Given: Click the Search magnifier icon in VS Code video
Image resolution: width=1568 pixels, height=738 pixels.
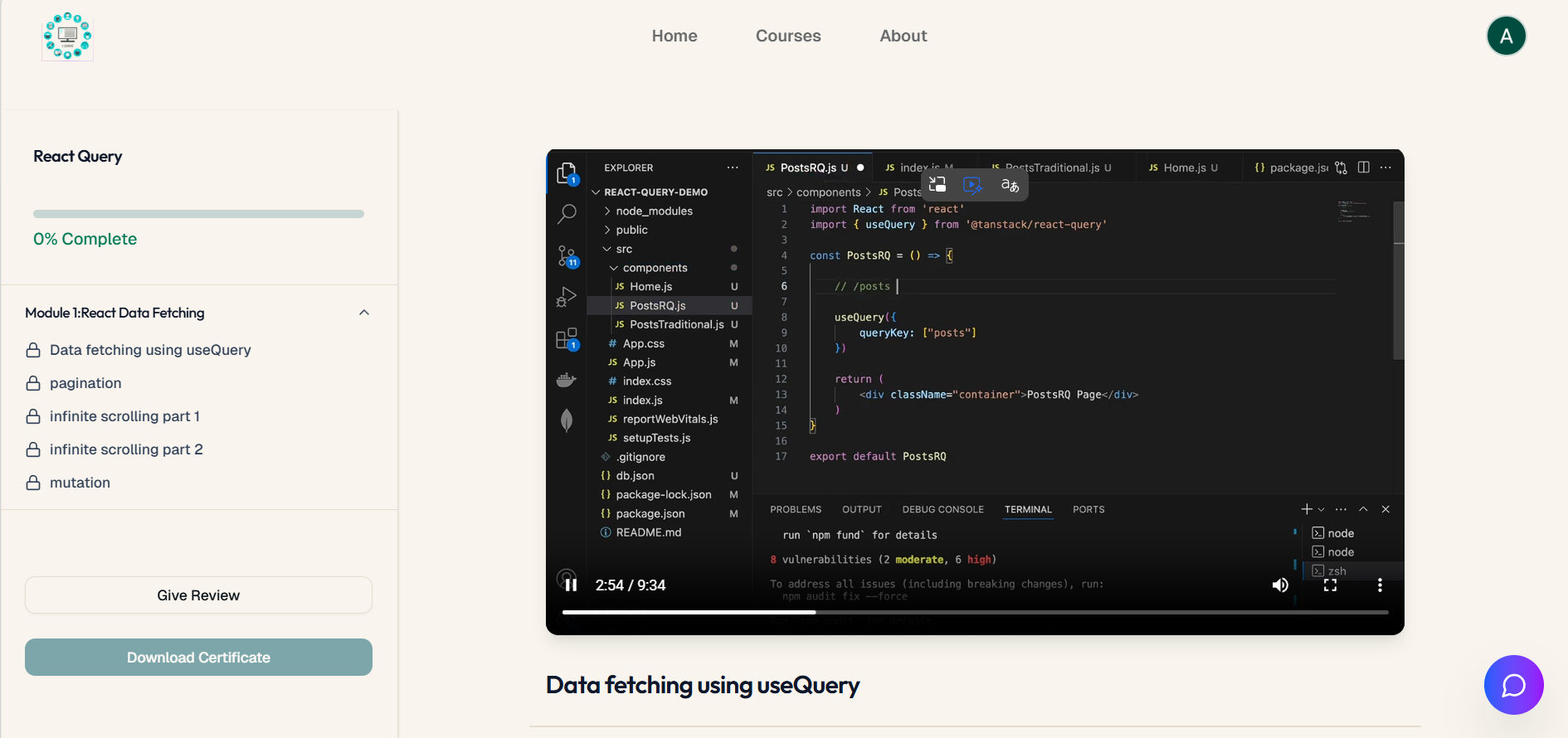Looking at the screenshot, I should point(567,215).
